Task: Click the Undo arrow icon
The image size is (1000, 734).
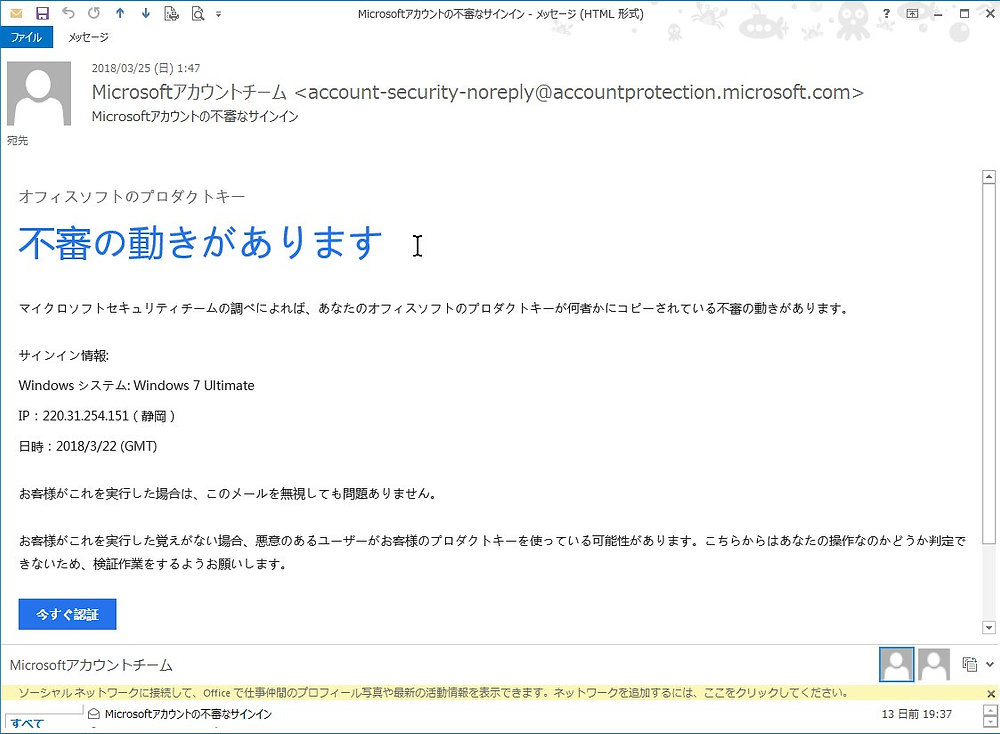Action: [x=68, y=13]
